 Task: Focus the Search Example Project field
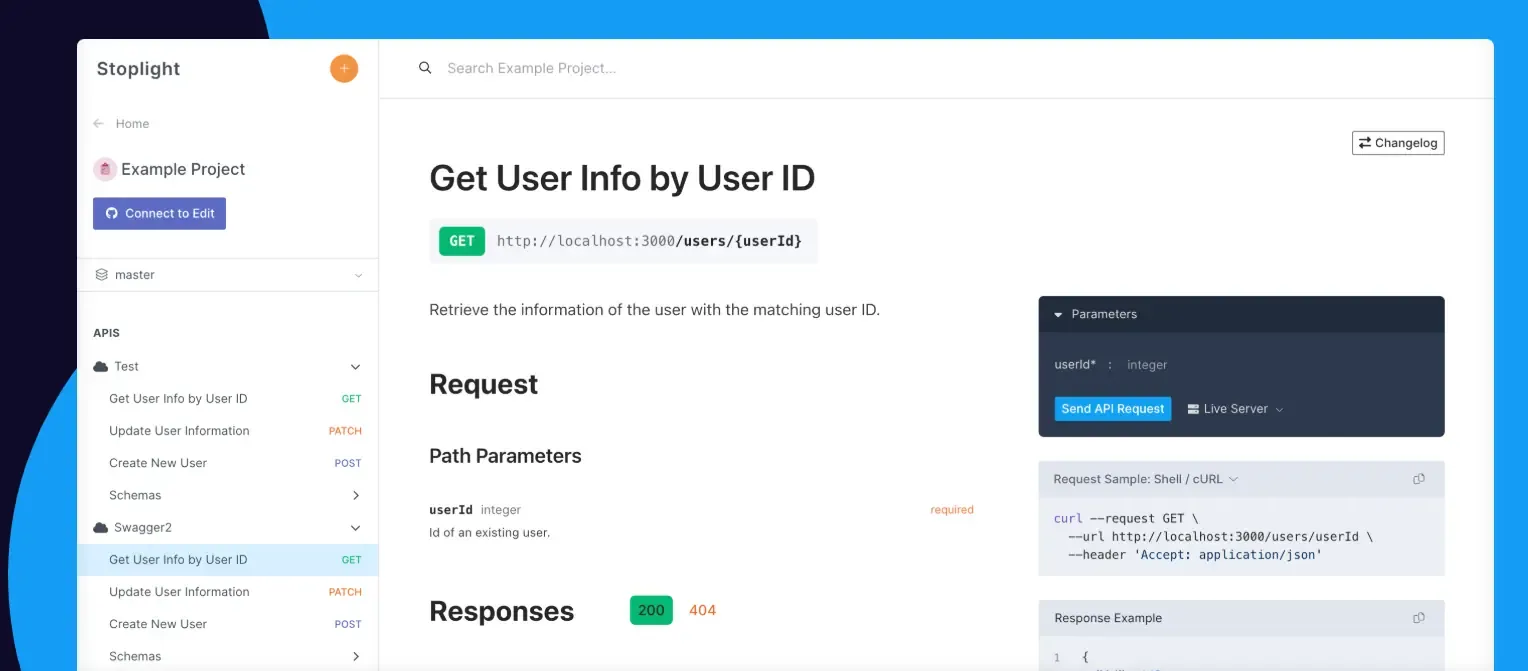pyautogui.click(x=531, y=68)
